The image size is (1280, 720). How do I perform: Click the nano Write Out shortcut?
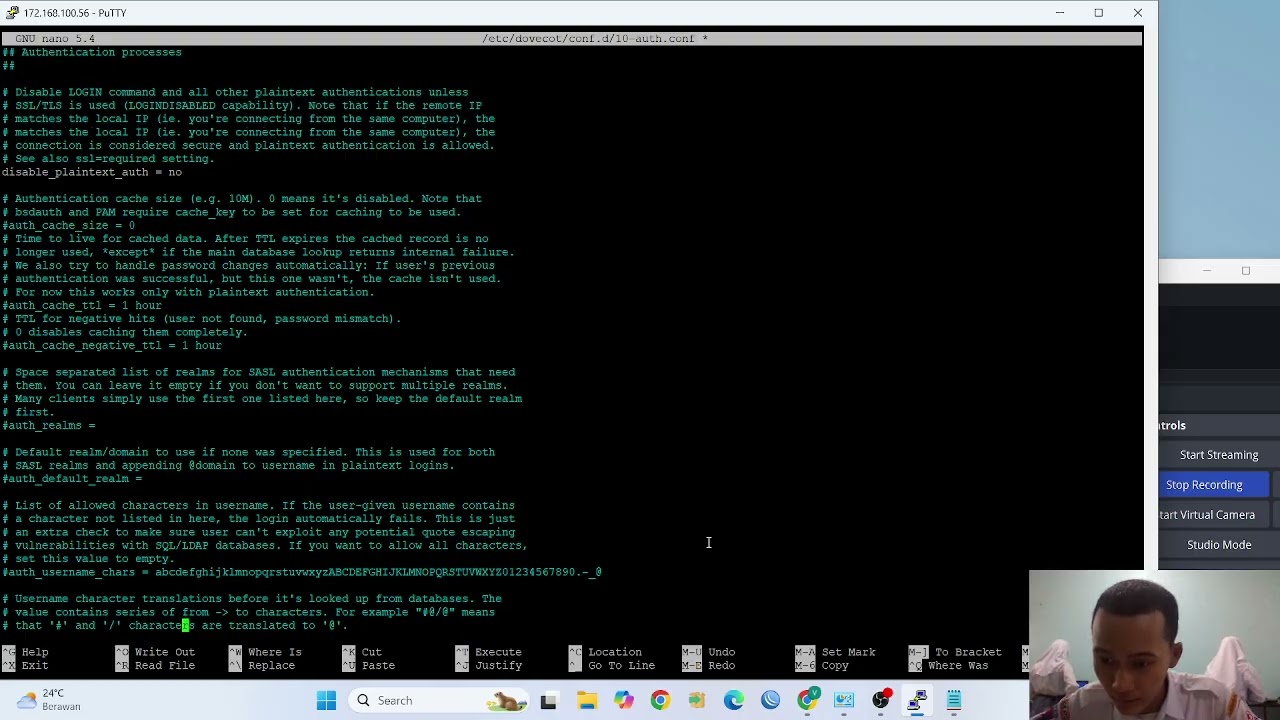pyautogui.click(x=155, y=652)
